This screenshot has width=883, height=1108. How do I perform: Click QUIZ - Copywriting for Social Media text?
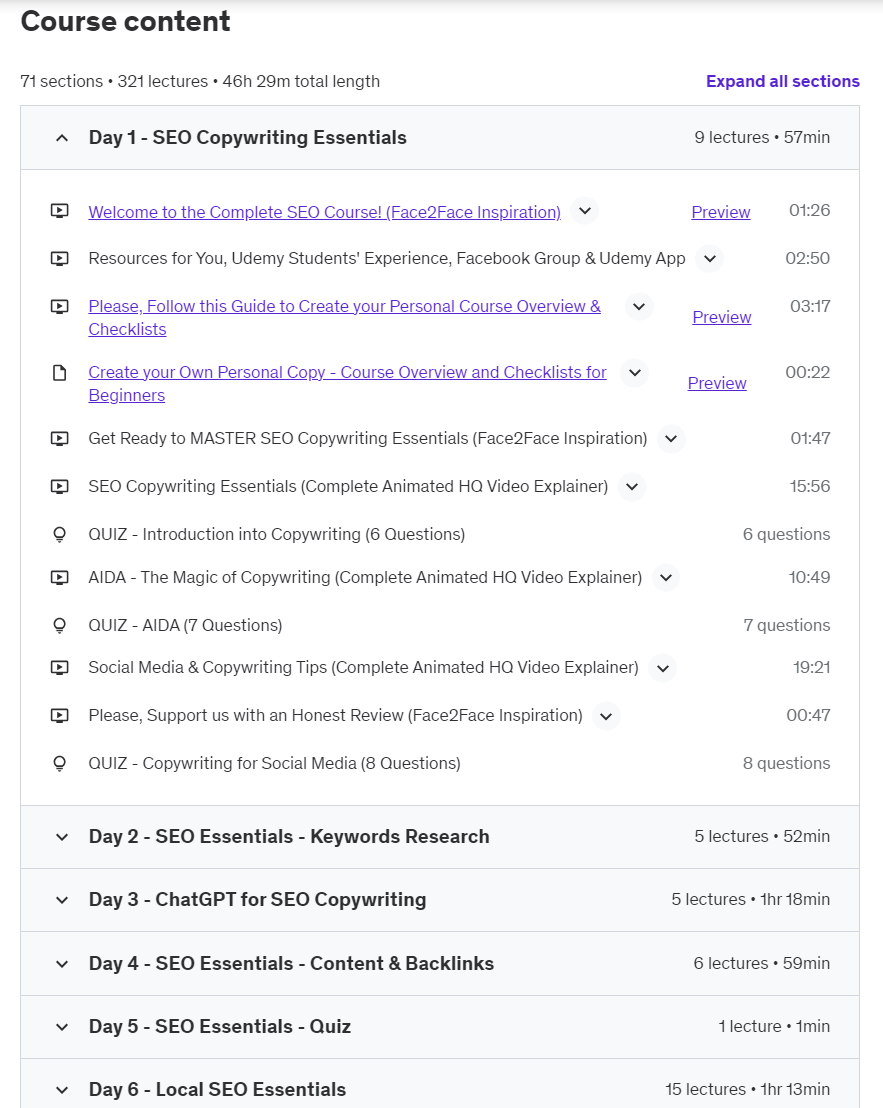tap(274, 763)
